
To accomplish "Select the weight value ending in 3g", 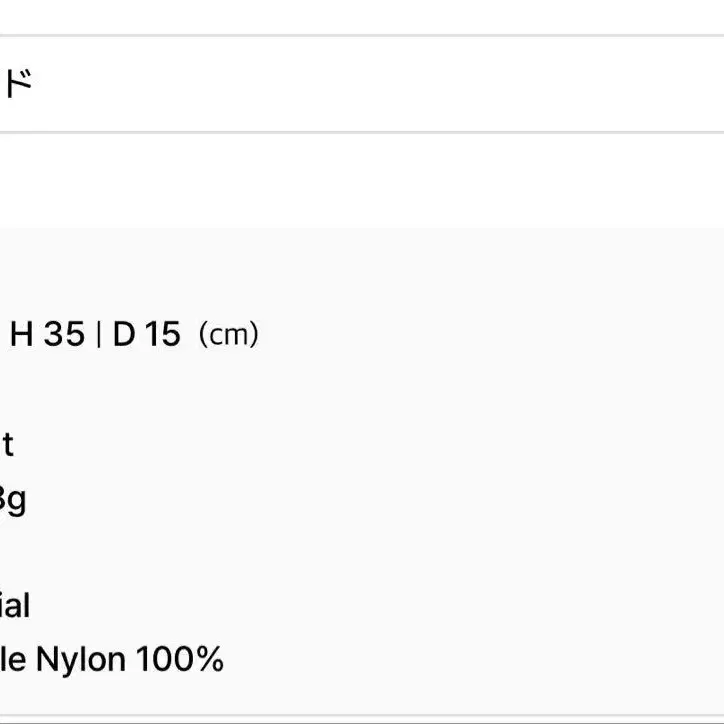I will (x=12, y=499).
